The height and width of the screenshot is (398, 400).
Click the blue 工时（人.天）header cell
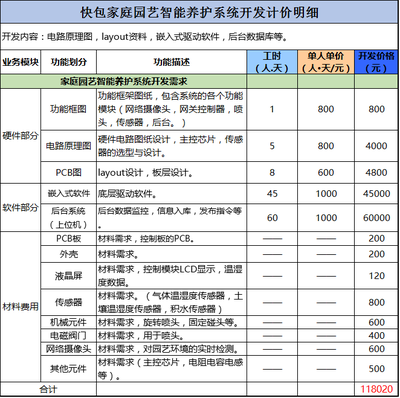[x=272, y=62]
